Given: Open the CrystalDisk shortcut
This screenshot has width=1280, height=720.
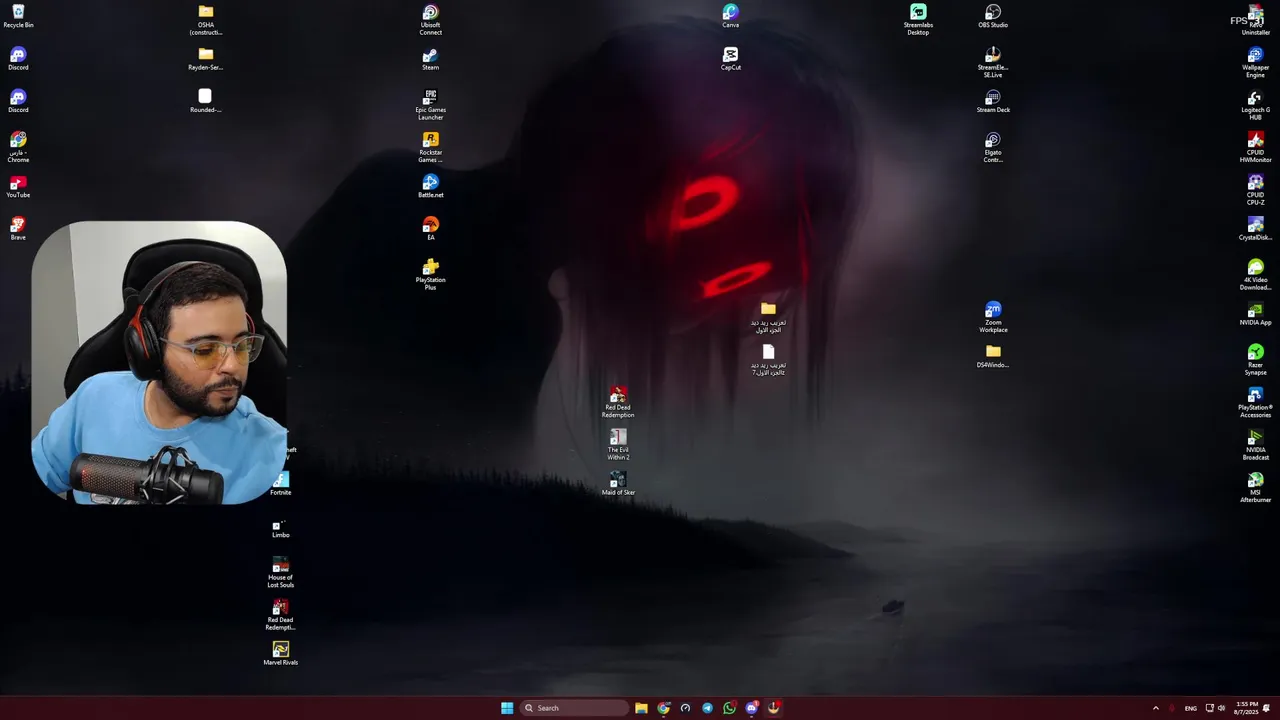Looking at the screenshot, I should (1255, 229).
